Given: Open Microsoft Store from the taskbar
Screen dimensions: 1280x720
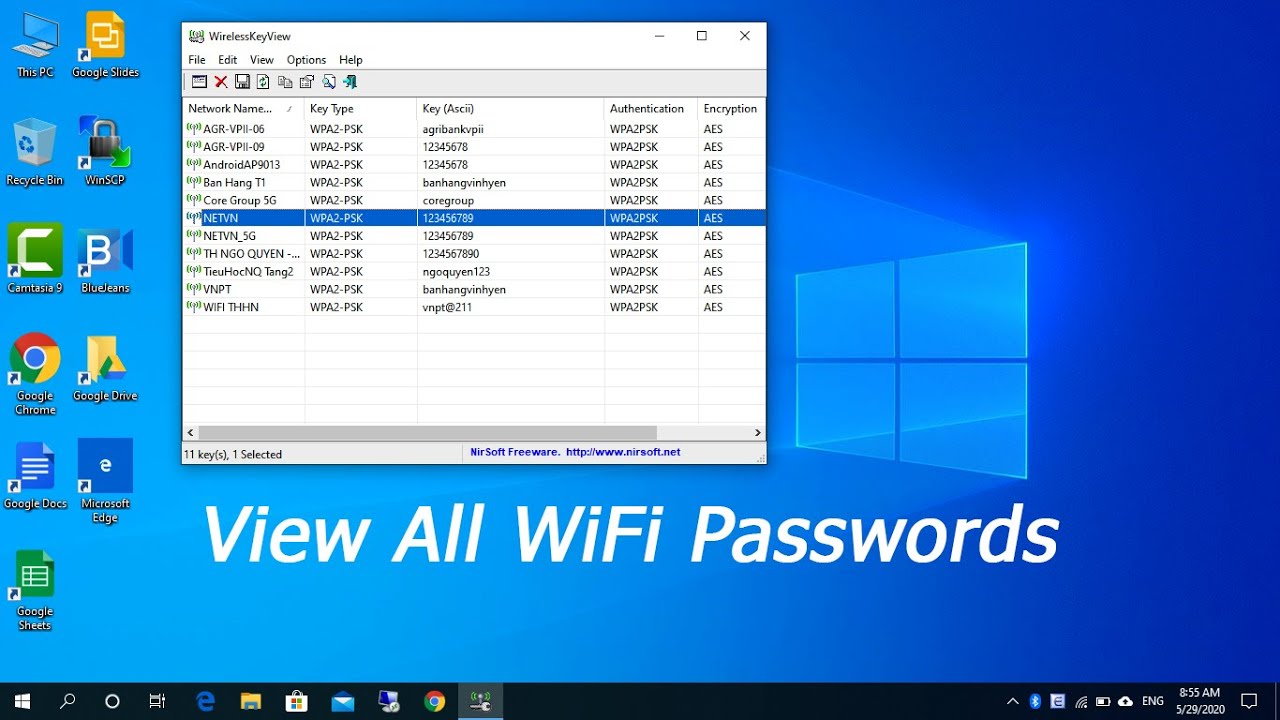Looking at the screenshot, I should 297,701.
